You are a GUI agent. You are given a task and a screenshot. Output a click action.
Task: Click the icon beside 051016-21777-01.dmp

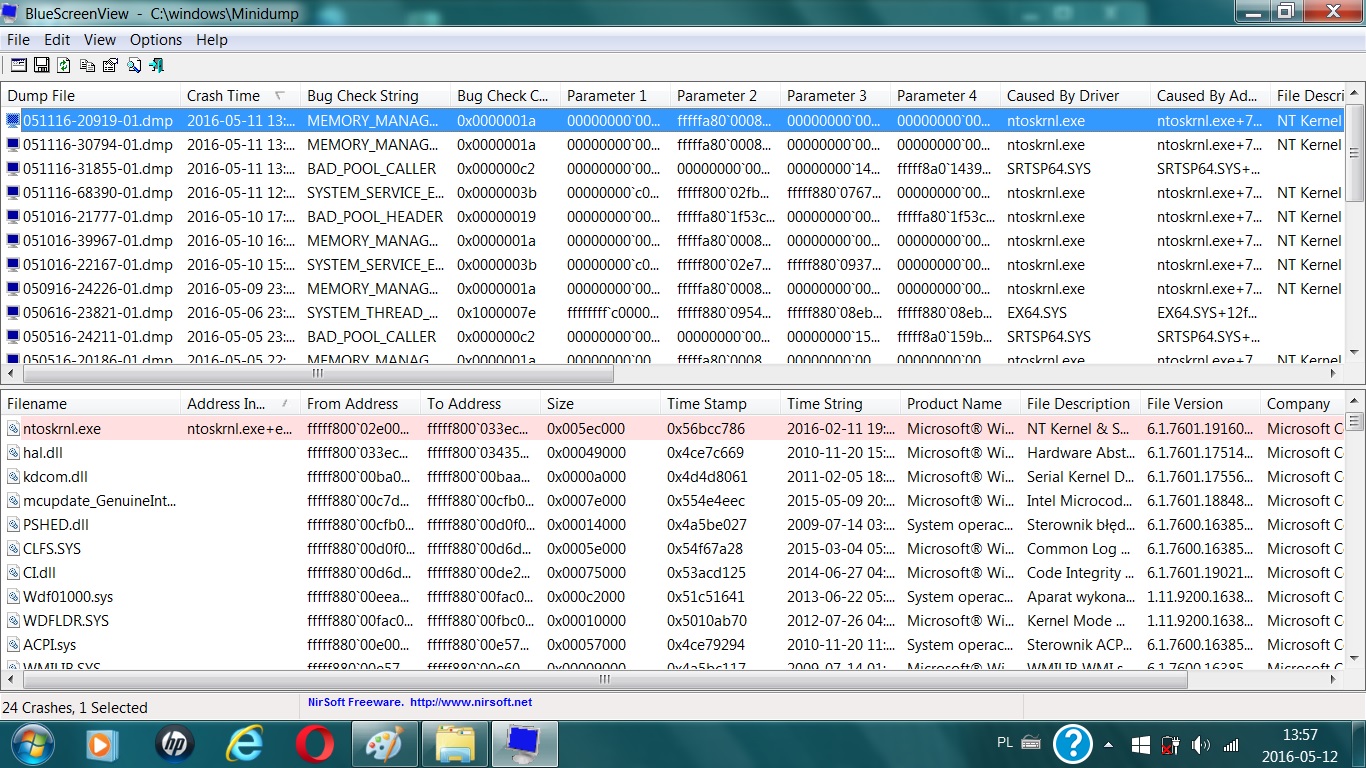pos(13,217)
